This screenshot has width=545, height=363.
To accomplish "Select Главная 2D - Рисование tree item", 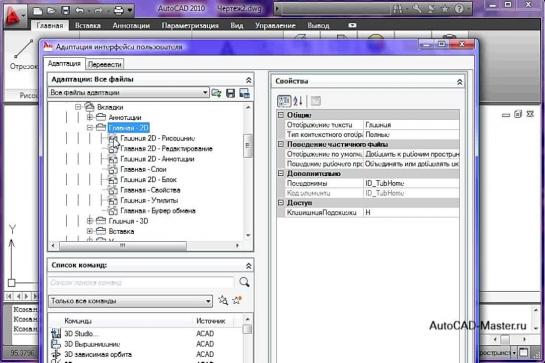I will tap(157, 138).
